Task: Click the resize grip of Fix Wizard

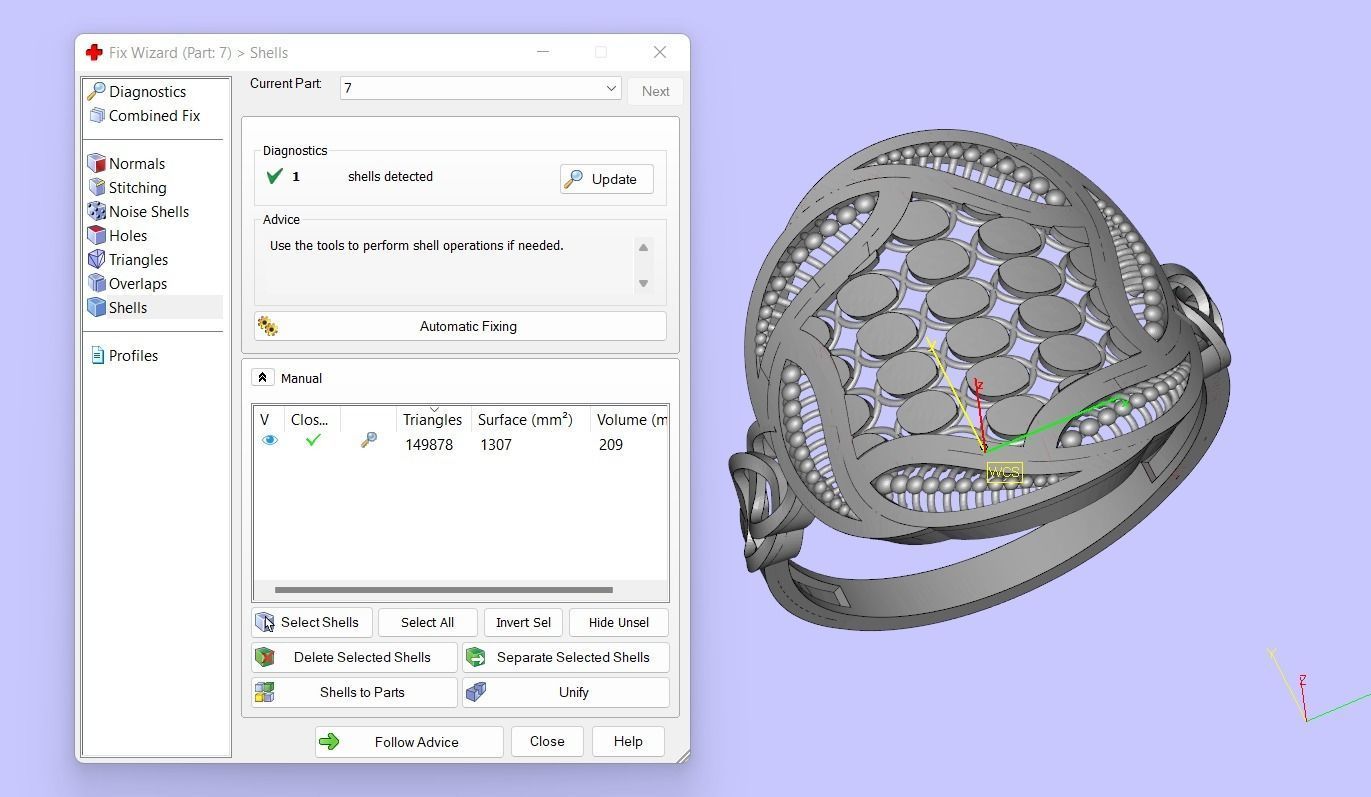Action: click(x=682, y=756)
